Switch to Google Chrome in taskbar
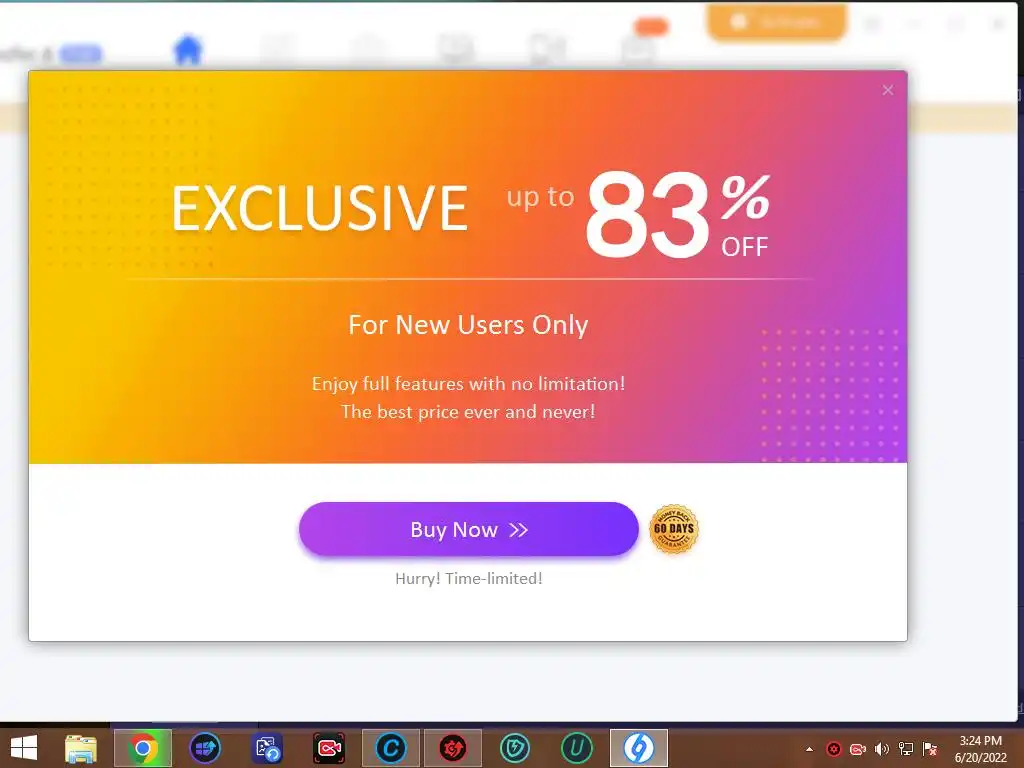 143,748
